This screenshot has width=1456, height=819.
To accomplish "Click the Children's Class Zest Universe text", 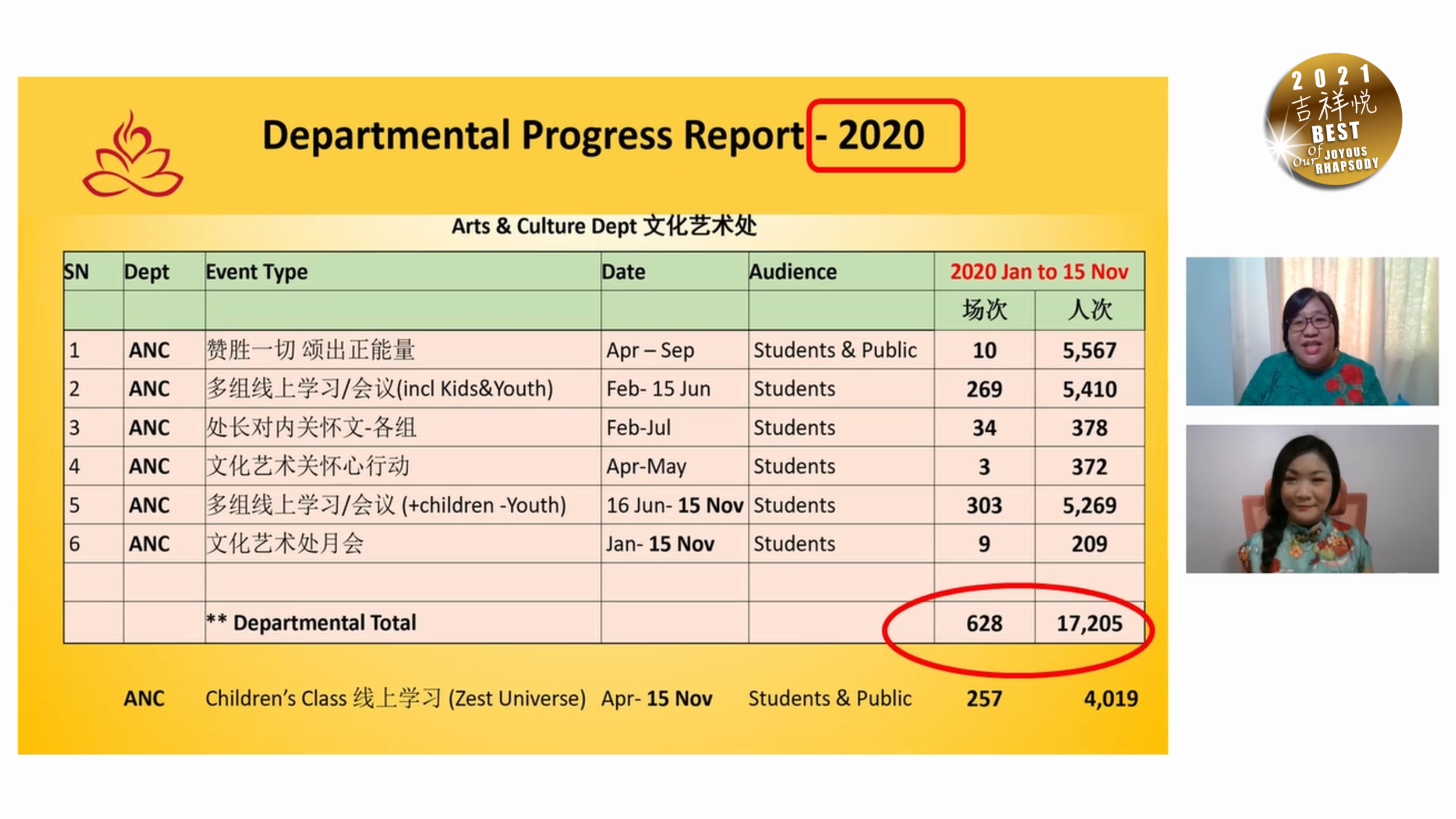I will 395,698.
